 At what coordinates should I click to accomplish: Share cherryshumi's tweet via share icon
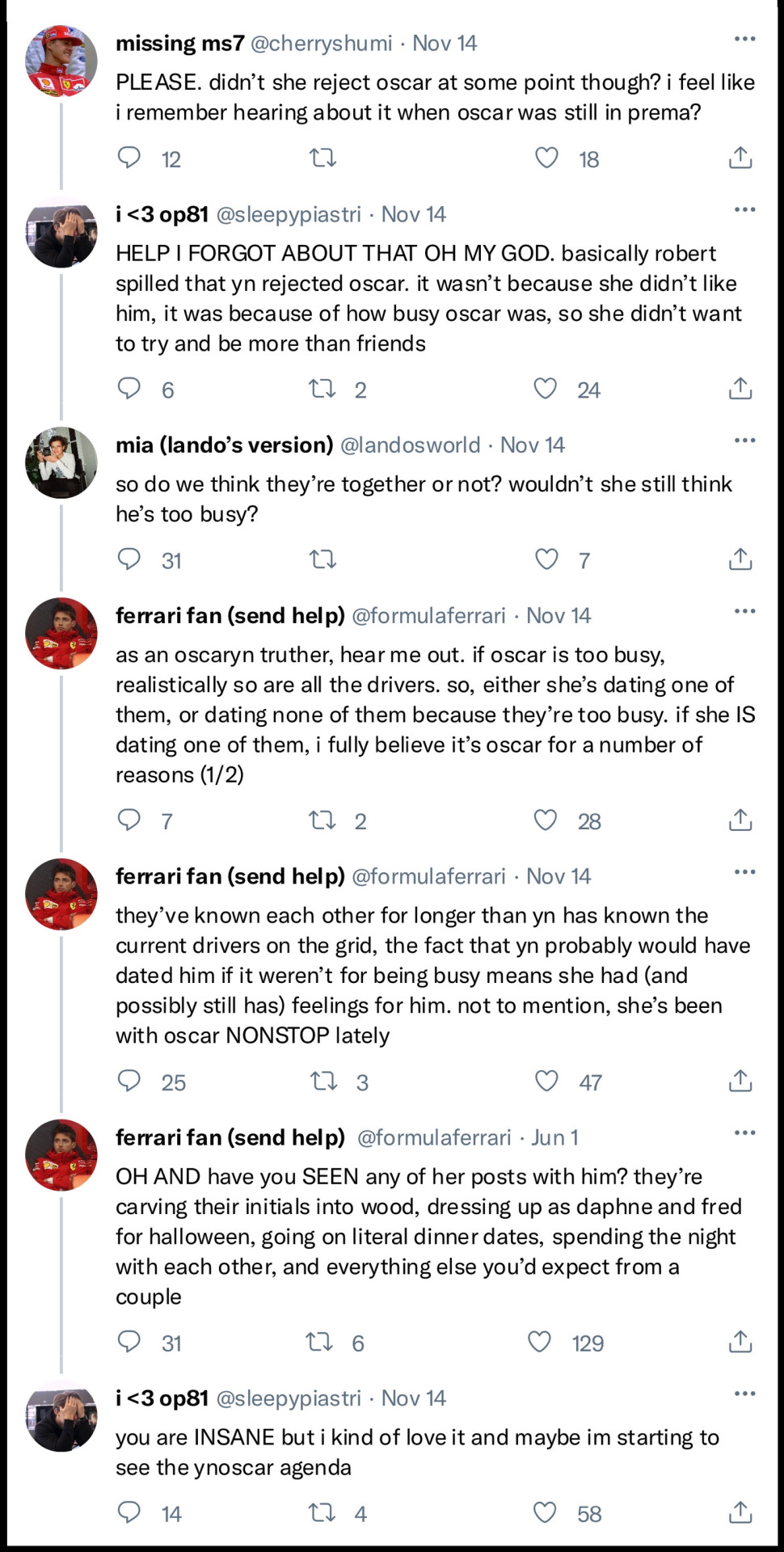click(740, 158)
